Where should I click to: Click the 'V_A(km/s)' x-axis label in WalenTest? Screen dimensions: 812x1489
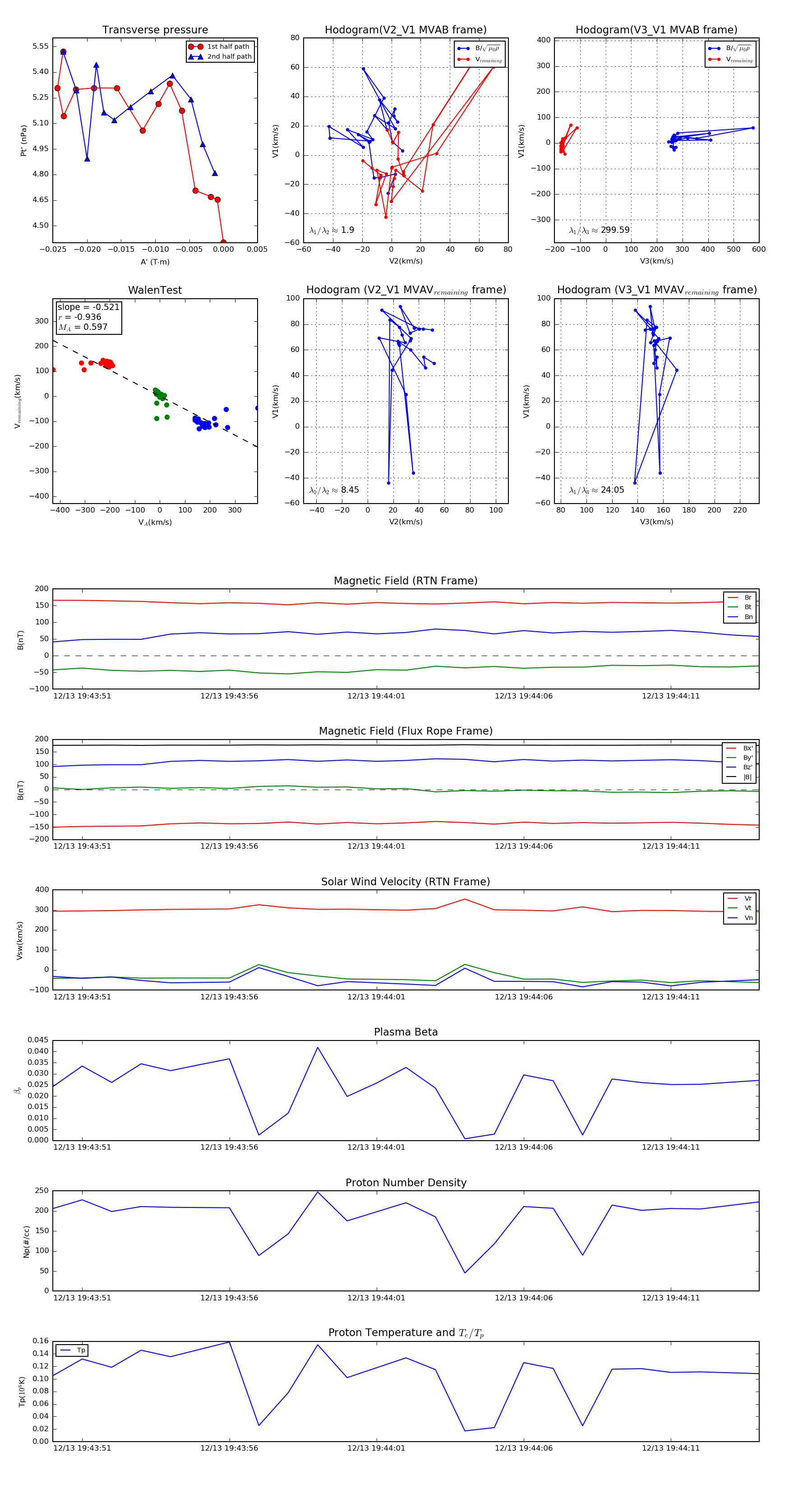click(x=155, y=523)
